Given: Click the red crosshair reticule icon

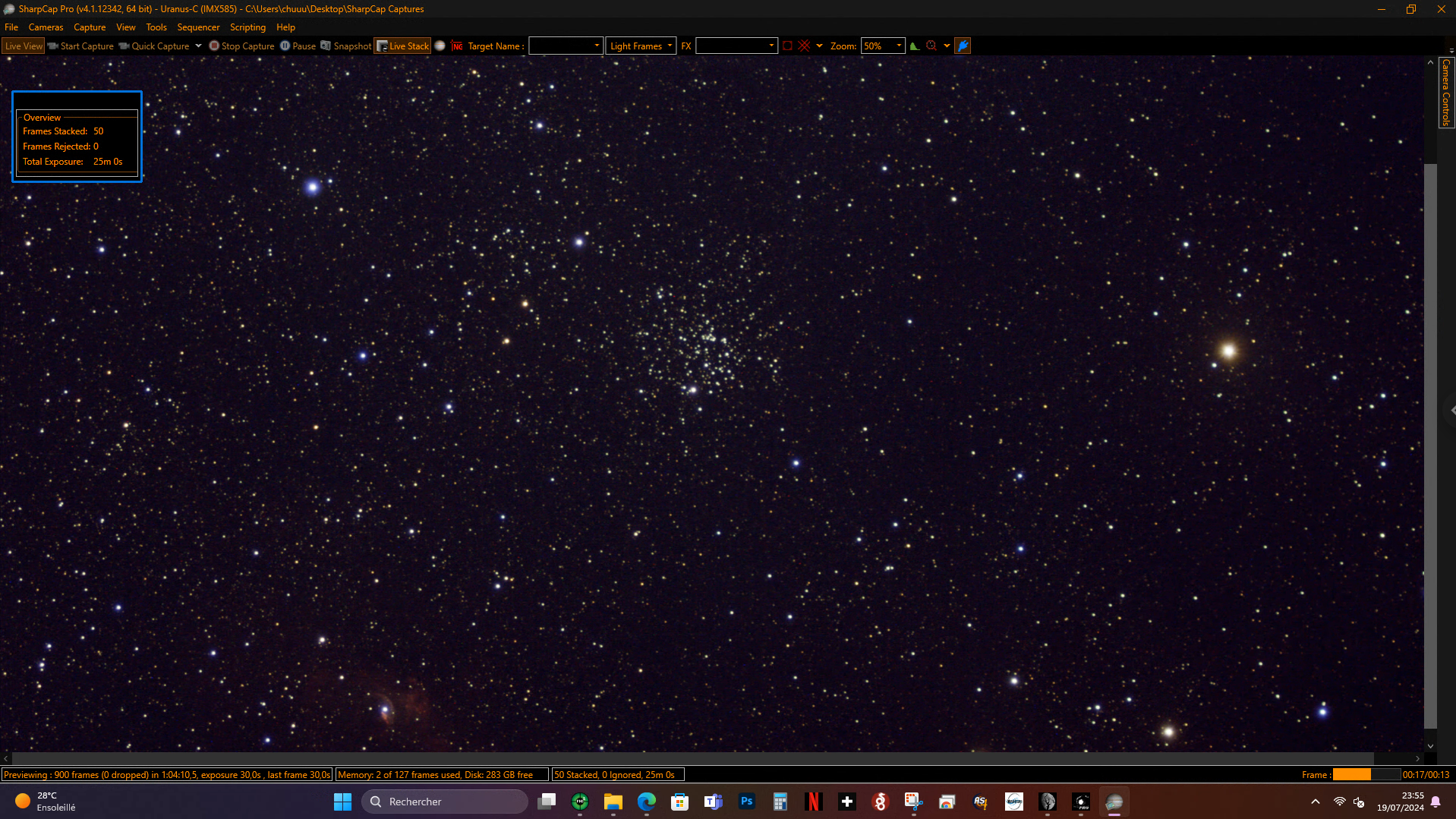Looking at the screenshot, I should coord(805,46).
